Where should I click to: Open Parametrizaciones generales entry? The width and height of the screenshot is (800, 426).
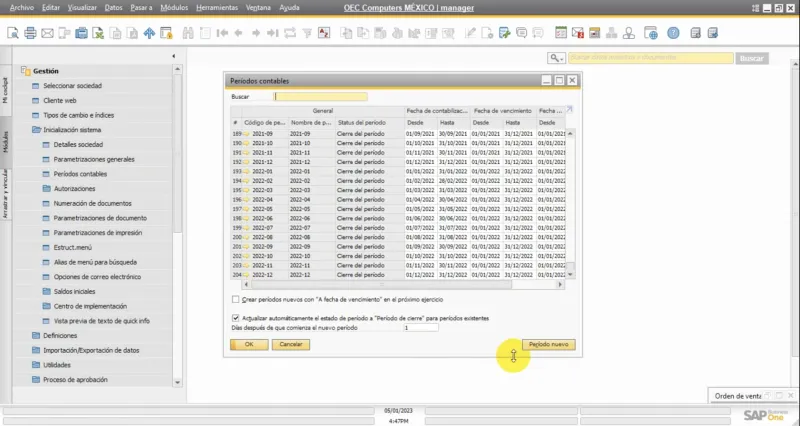coord(94,159)
